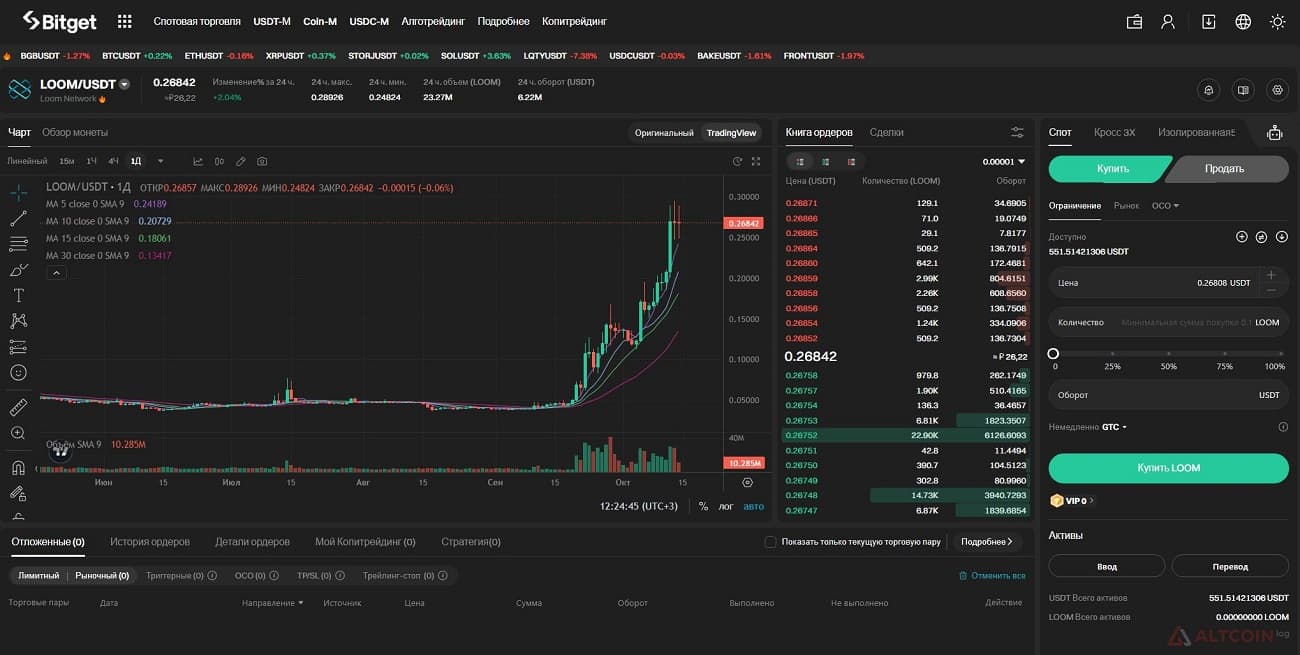Select the brush drawing tool
Viewport: 1300px width, 655px height.
(x=18, y=269)
